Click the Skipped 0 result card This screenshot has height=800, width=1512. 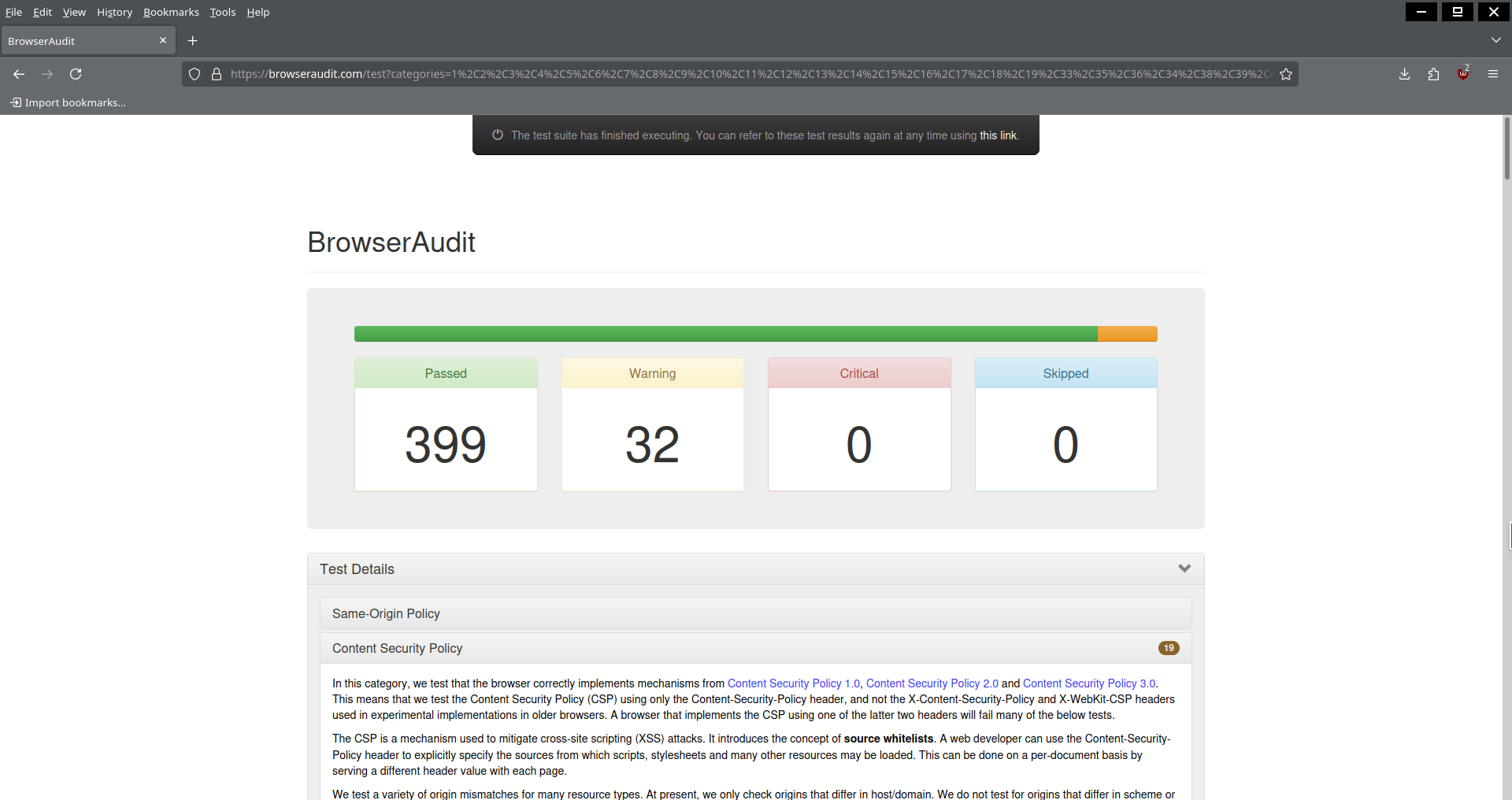[1066, 424]
